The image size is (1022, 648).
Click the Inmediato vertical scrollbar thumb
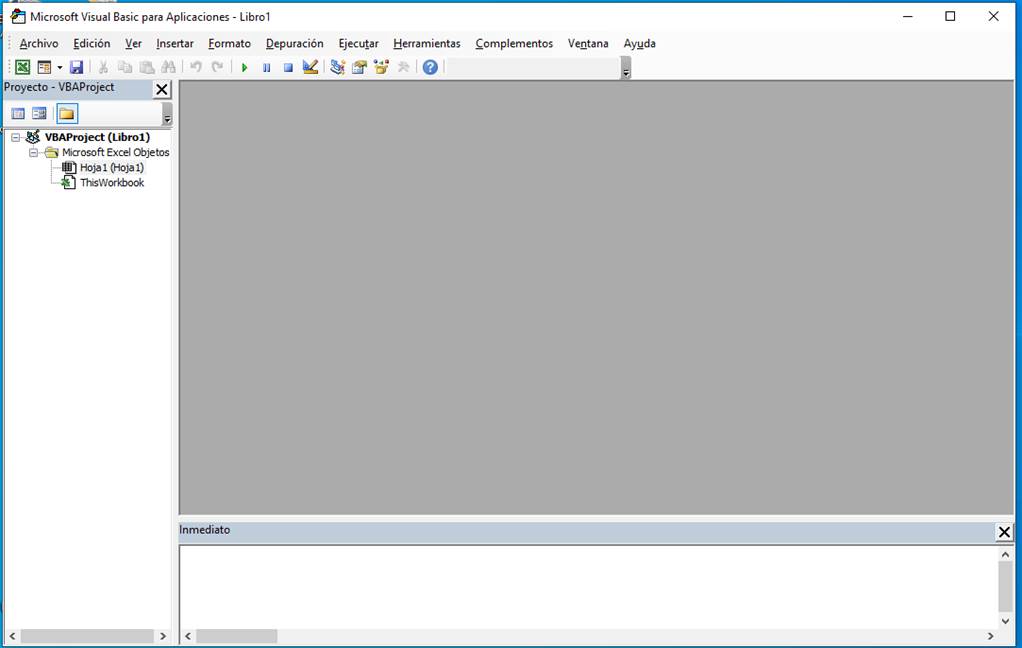tap(1005, 585)
